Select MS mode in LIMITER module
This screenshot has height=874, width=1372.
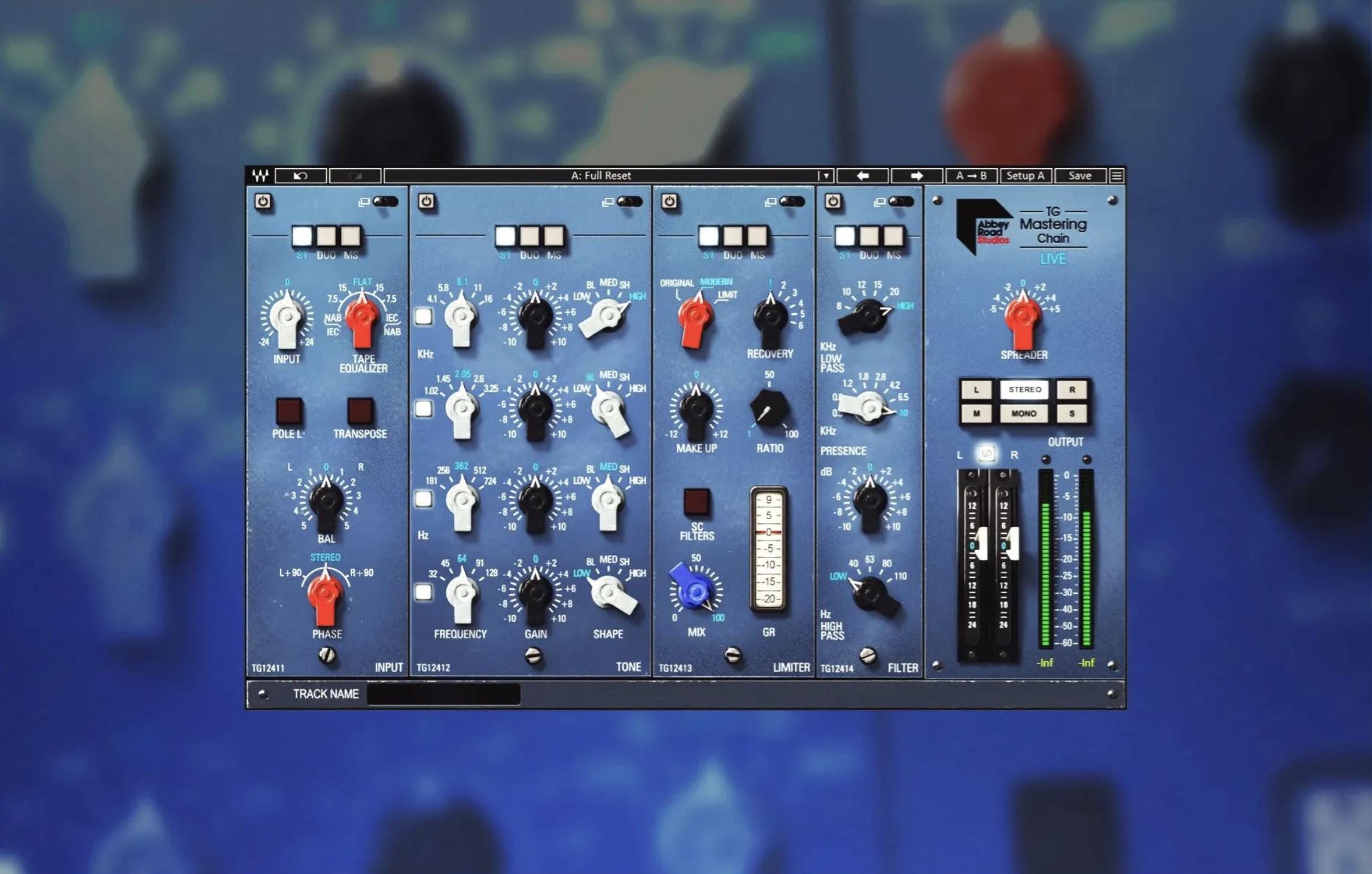click(x=758, y=236)
